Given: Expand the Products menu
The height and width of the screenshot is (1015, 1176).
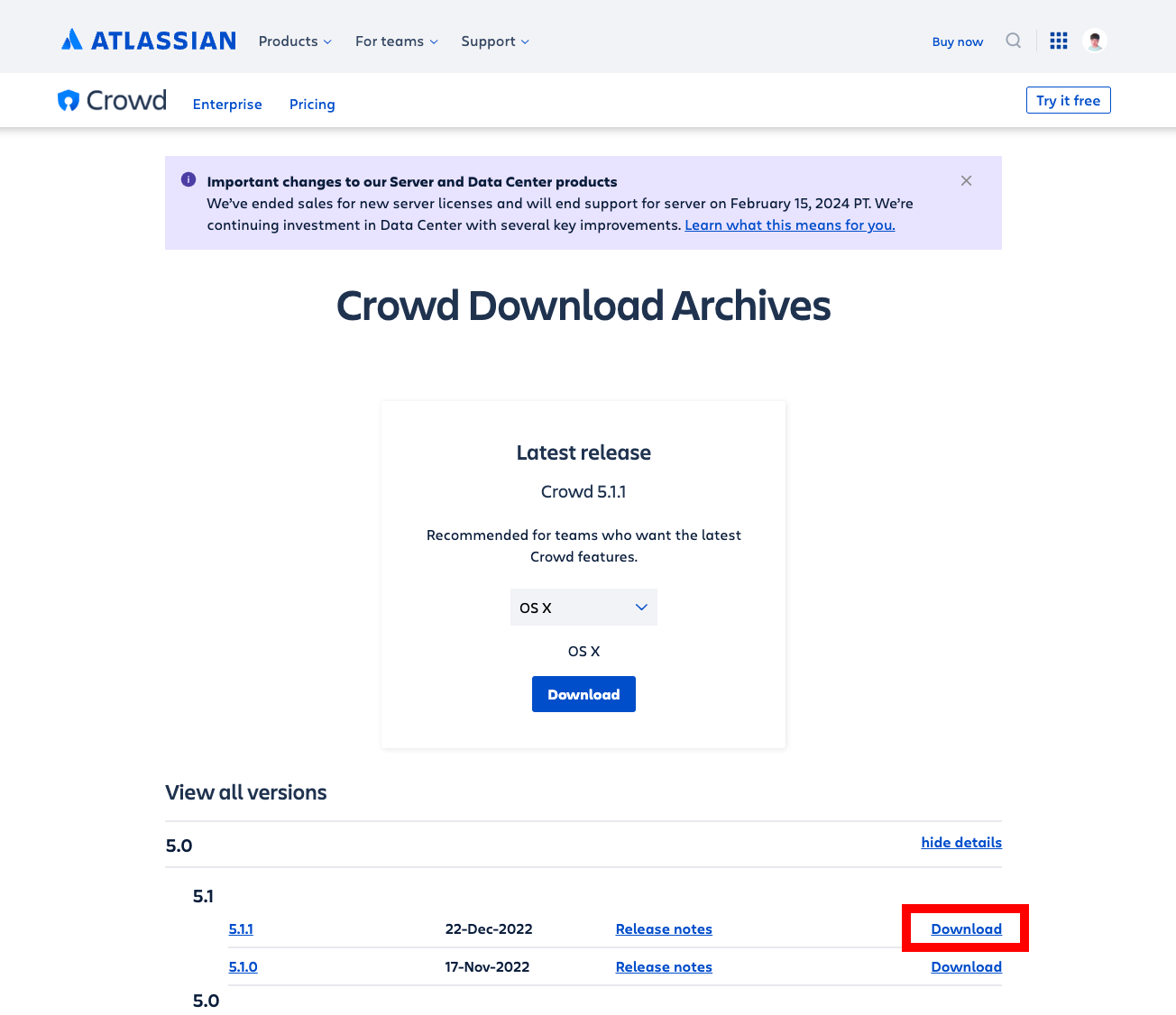Looking at the screenshot, I should pos(295,41).
